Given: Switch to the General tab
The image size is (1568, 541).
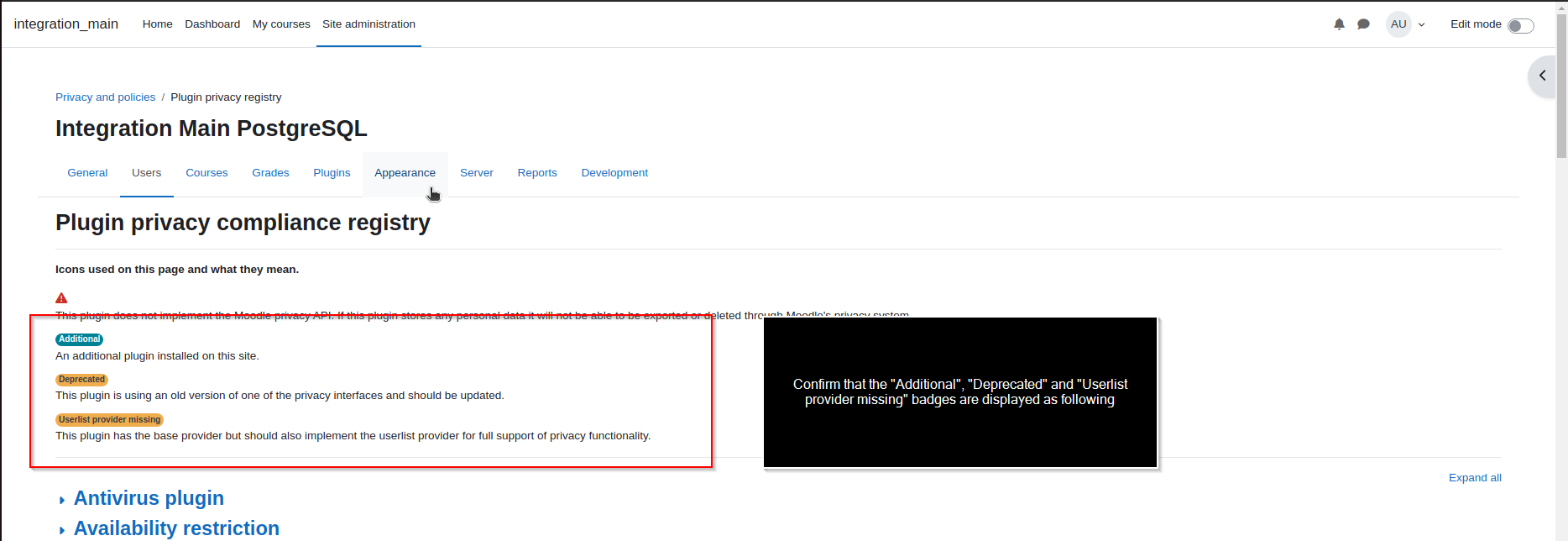Looking at the screenshot, I should 87,173.
